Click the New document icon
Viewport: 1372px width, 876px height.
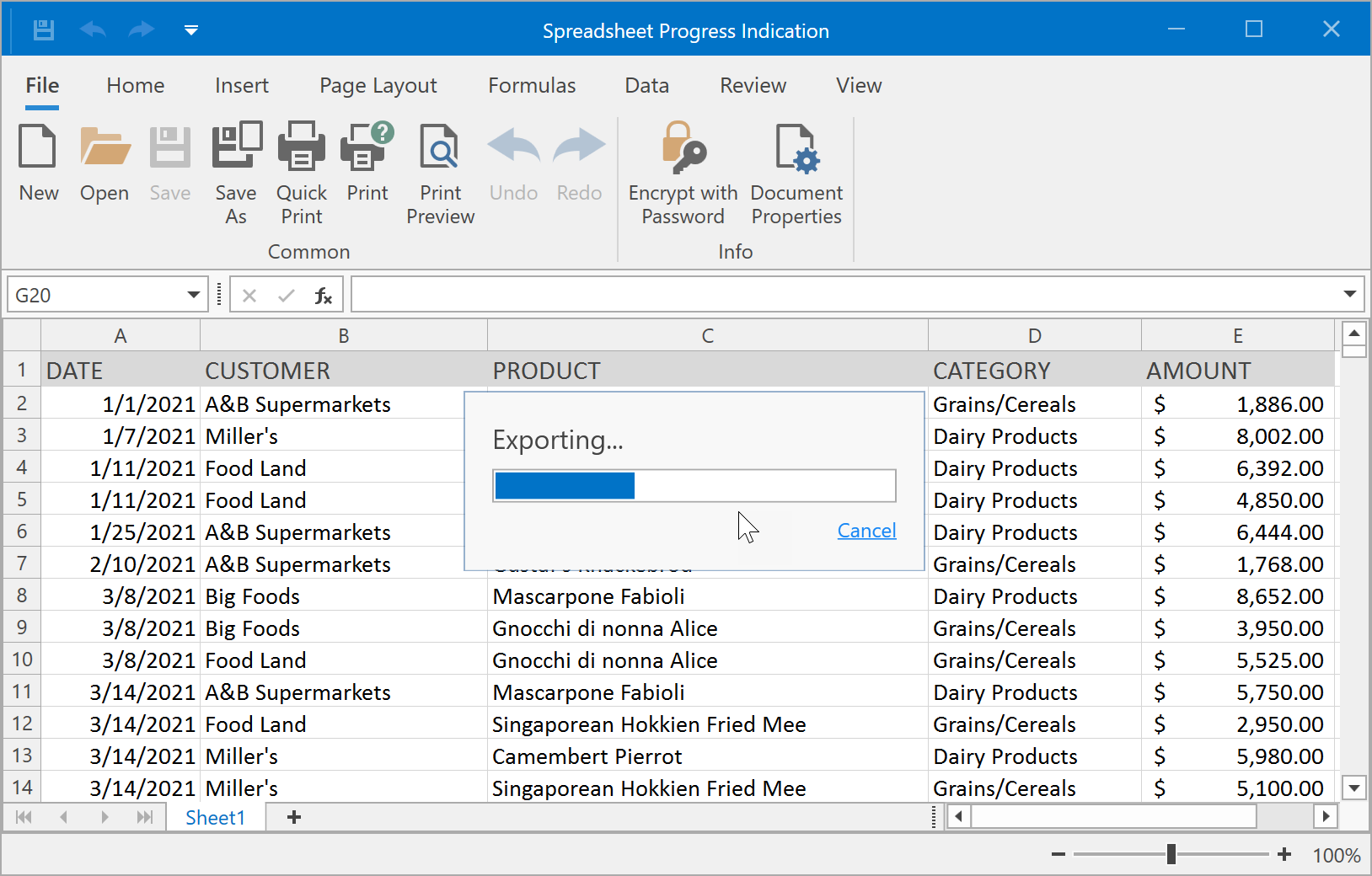[x=38, y=147]
